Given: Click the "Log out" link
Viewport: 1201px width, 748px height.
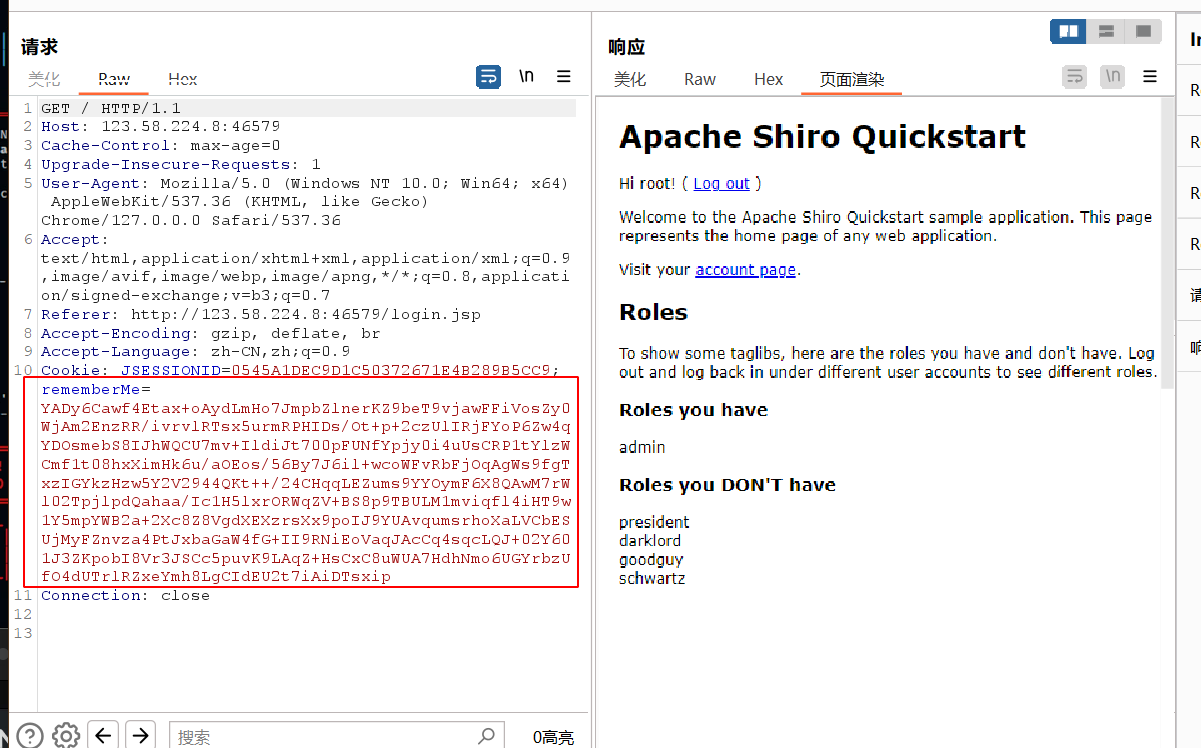Looking at the screenshot, I should point(721,183).
